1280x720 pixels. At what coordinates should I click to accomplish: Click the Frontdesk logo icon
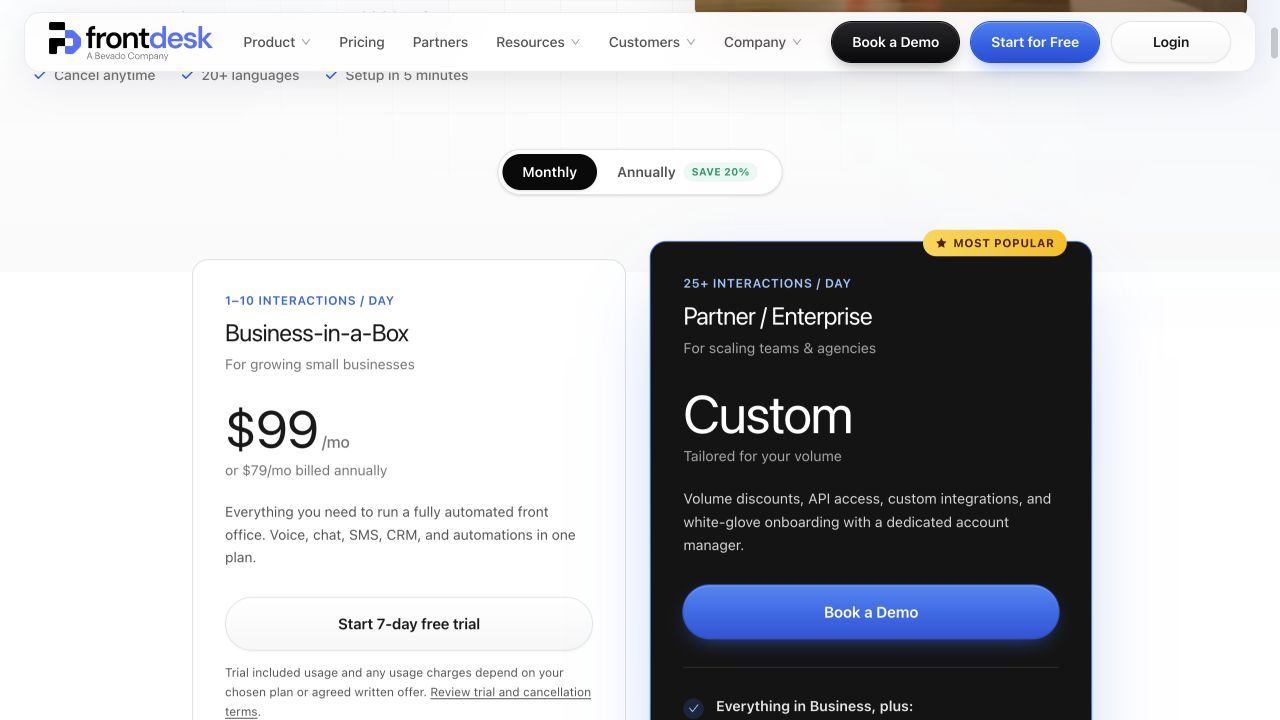pyautogui.click(x=64, y=38)
